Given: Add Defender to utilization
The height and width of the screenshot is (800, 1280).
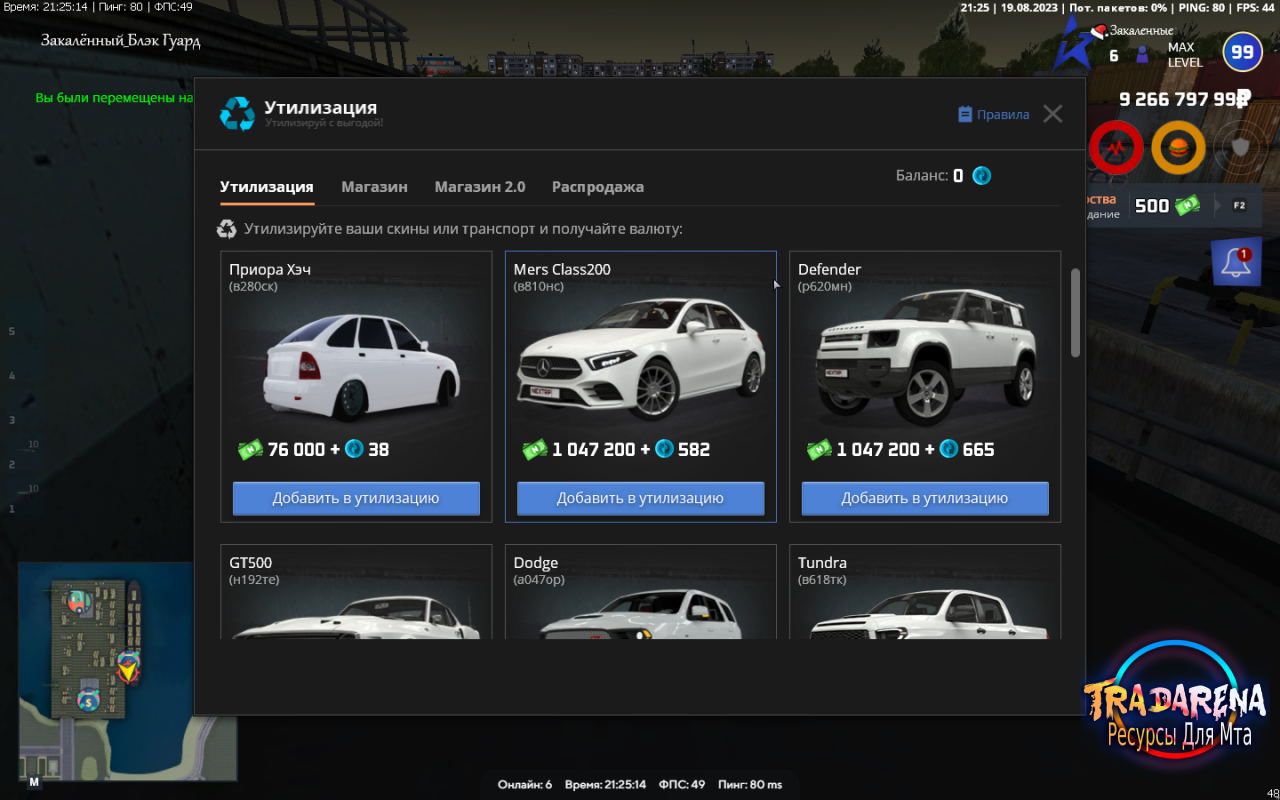Looking at the screenshot, I should coord(925,498).
